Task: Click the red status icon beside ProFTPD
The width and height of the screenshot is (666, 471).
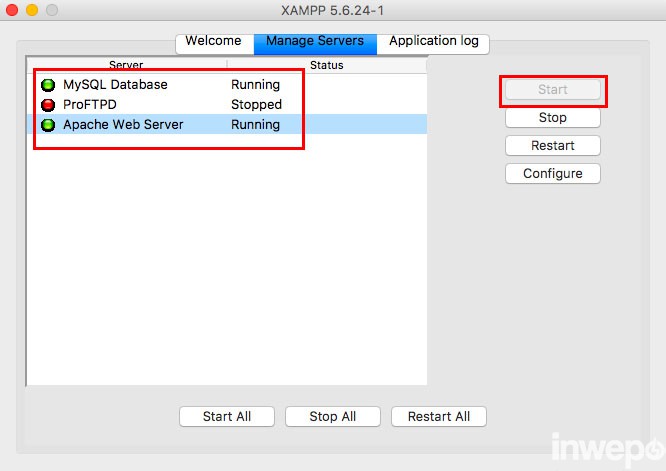Action: click(48, 105)
